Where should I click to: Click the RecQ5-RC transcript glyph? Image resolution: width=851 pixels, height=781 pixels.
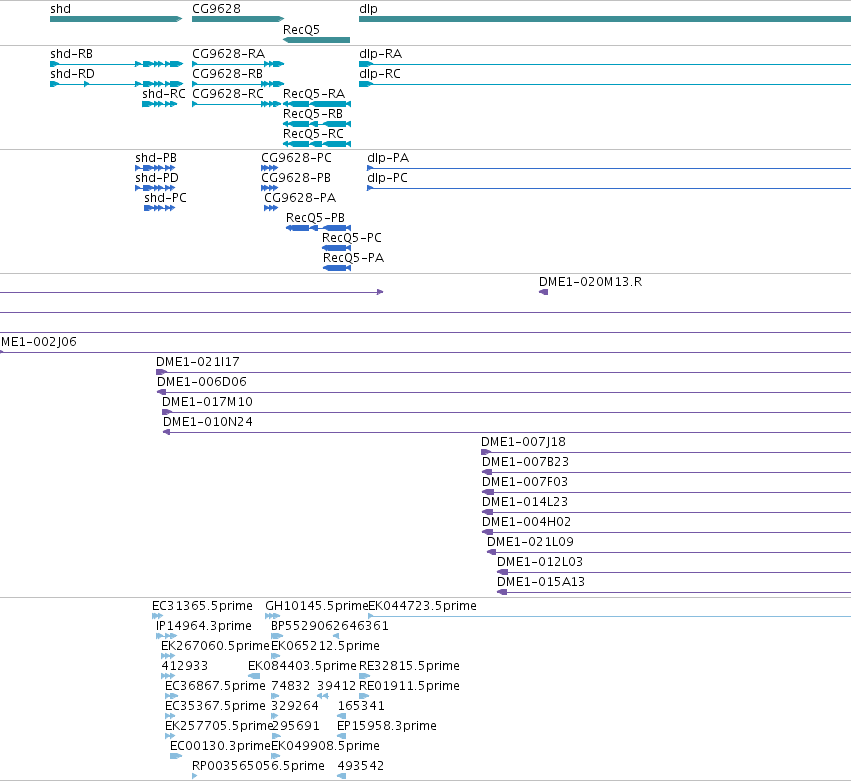point(317,144)
